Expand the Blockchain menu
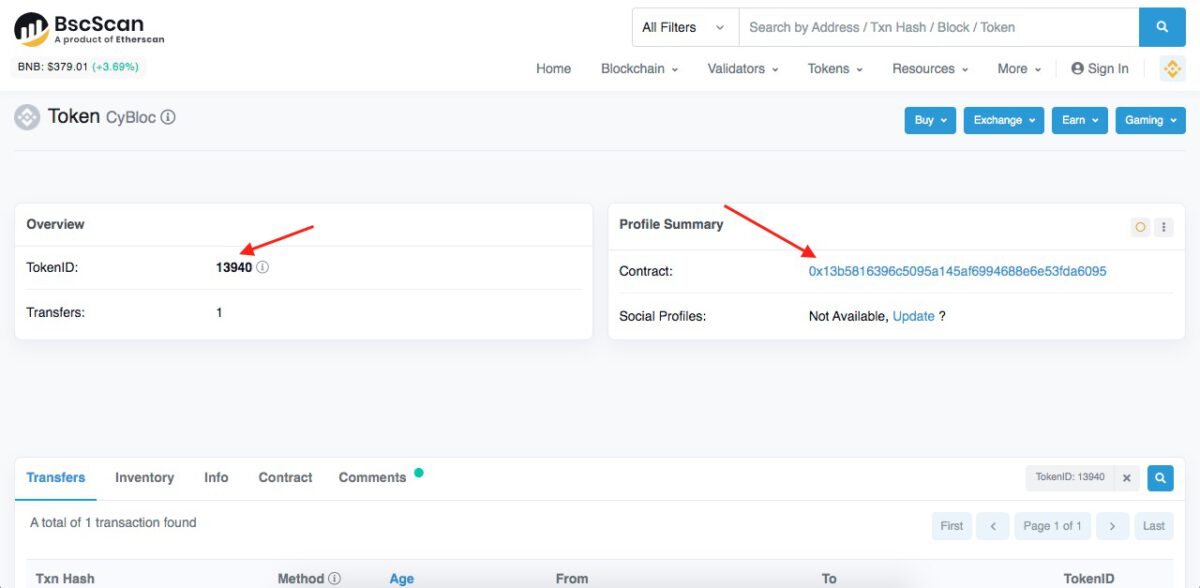This screenshot has height=588, width=1200. pyautogui.click(x=640, y=69)
